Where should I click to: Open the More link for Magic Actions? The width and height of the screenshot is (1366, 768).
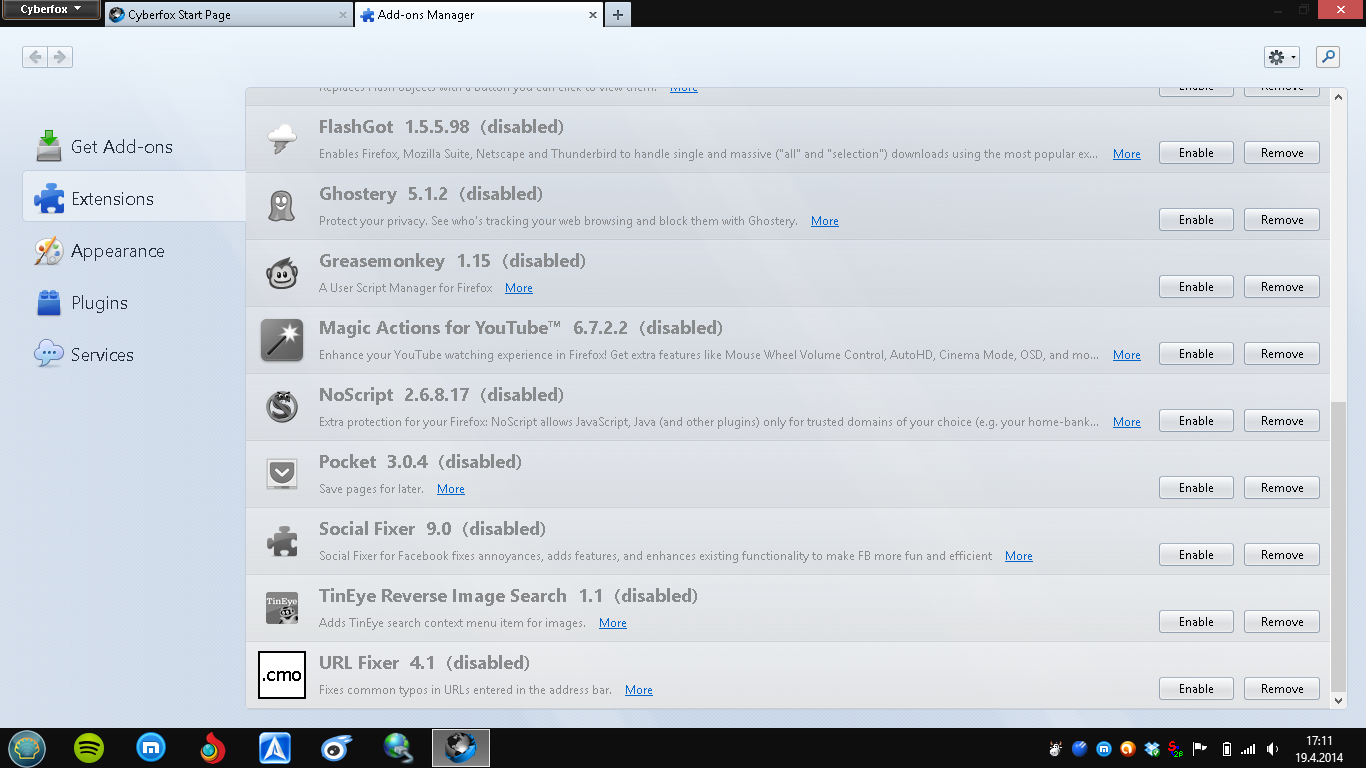[x=1127, y=355]
